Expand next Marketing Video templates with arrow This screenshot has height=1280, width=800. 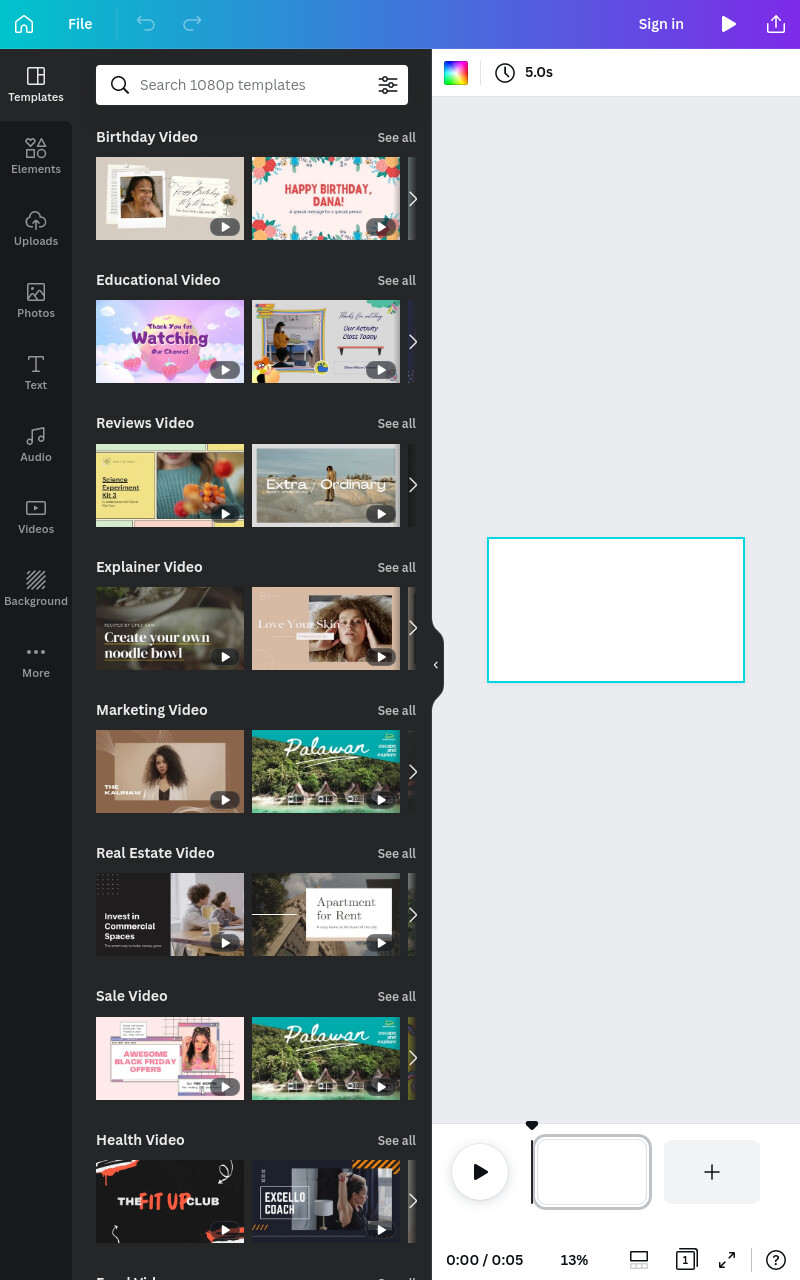(412, 771)
